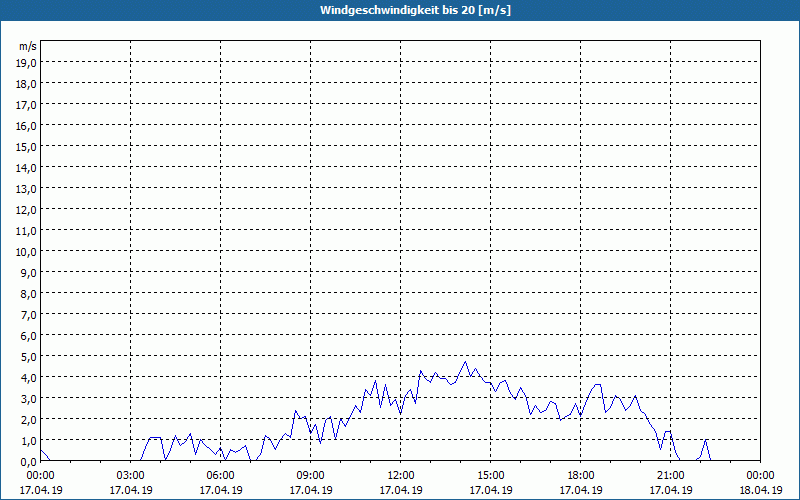Select the 4,0 y-axis label
The width and height of the screenshot is (800, 500).
(x=29, y=378)
